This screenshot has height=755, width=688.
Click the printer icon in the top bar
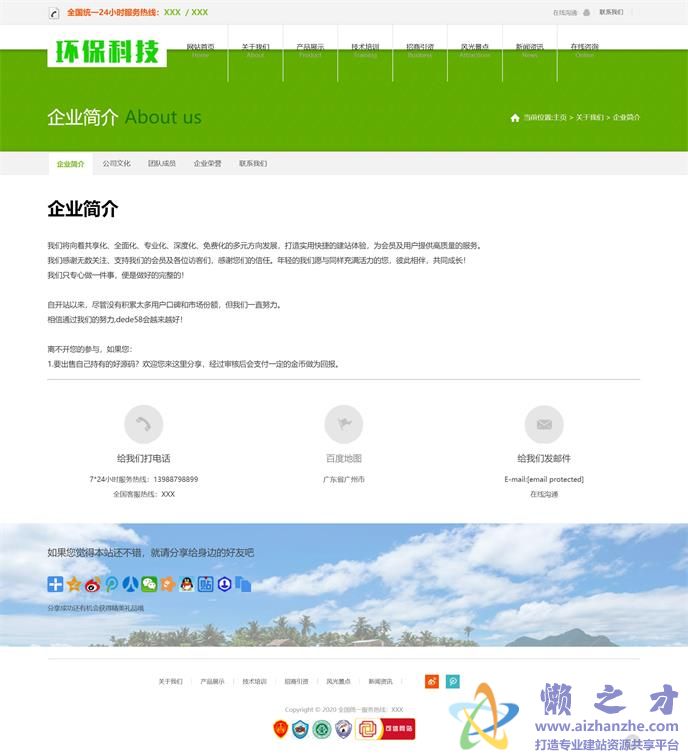click(586, 13)
